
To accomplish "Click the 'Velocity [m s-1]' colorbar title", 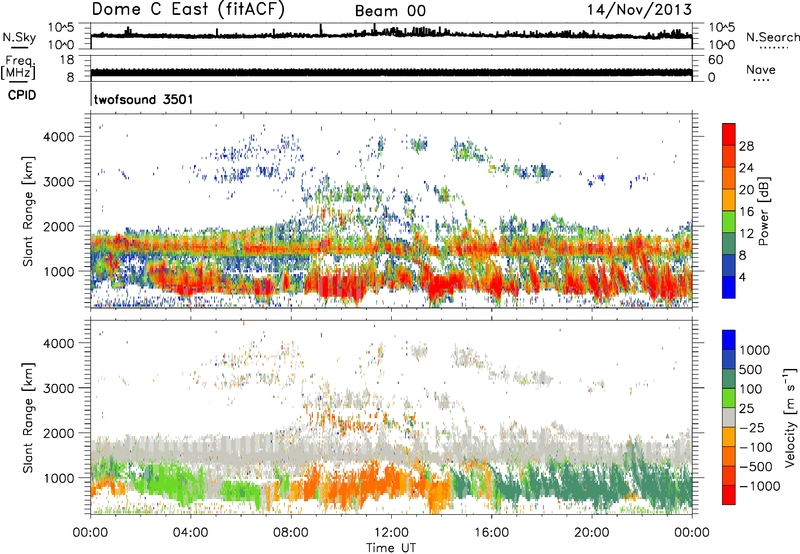I will (x=790, y=417).
